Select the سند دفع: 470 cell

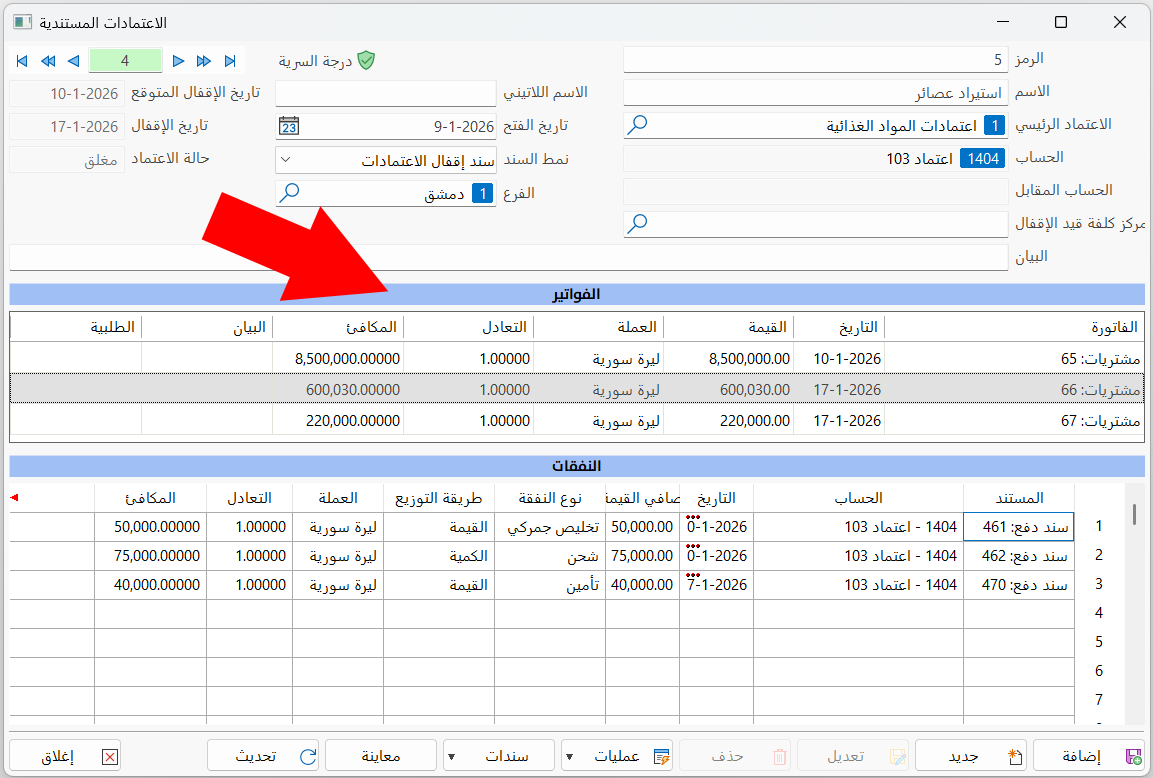1018,585
